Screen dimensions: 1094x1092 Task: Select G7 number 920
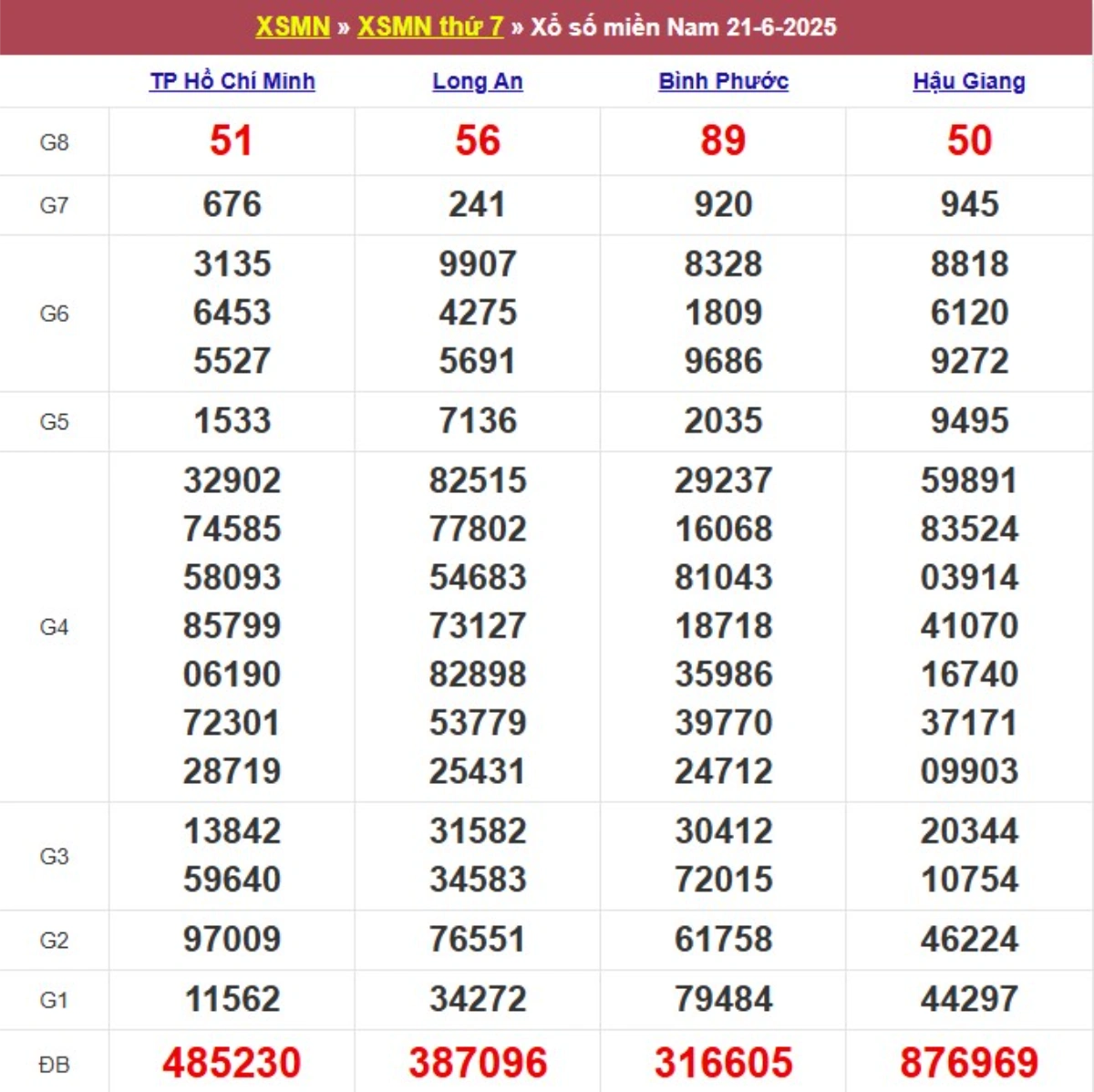[x=724, y=204]
